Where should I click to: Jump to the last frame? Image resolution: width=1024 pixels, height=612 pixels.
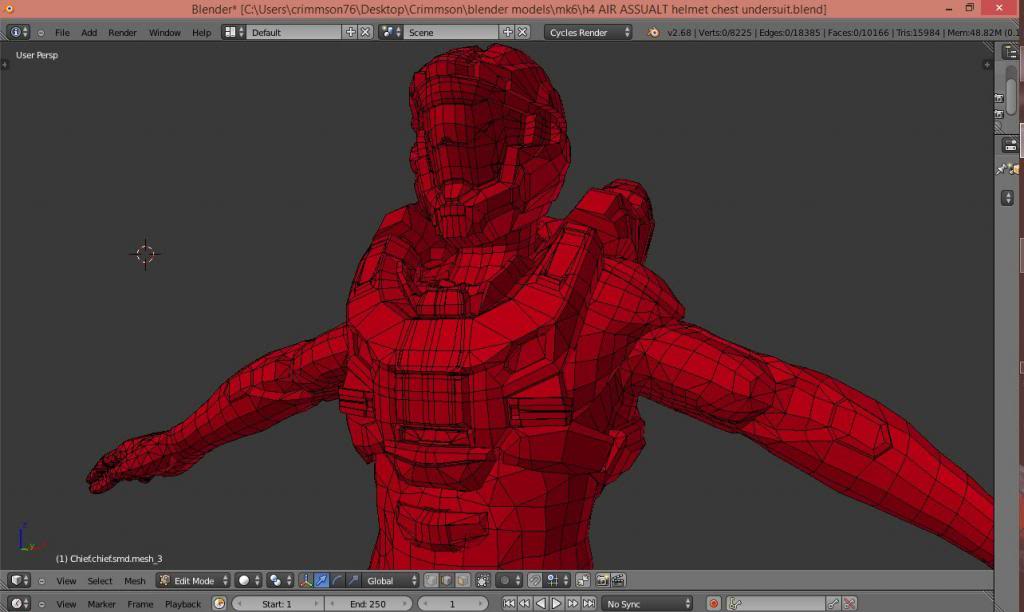(x=588, y=604)
